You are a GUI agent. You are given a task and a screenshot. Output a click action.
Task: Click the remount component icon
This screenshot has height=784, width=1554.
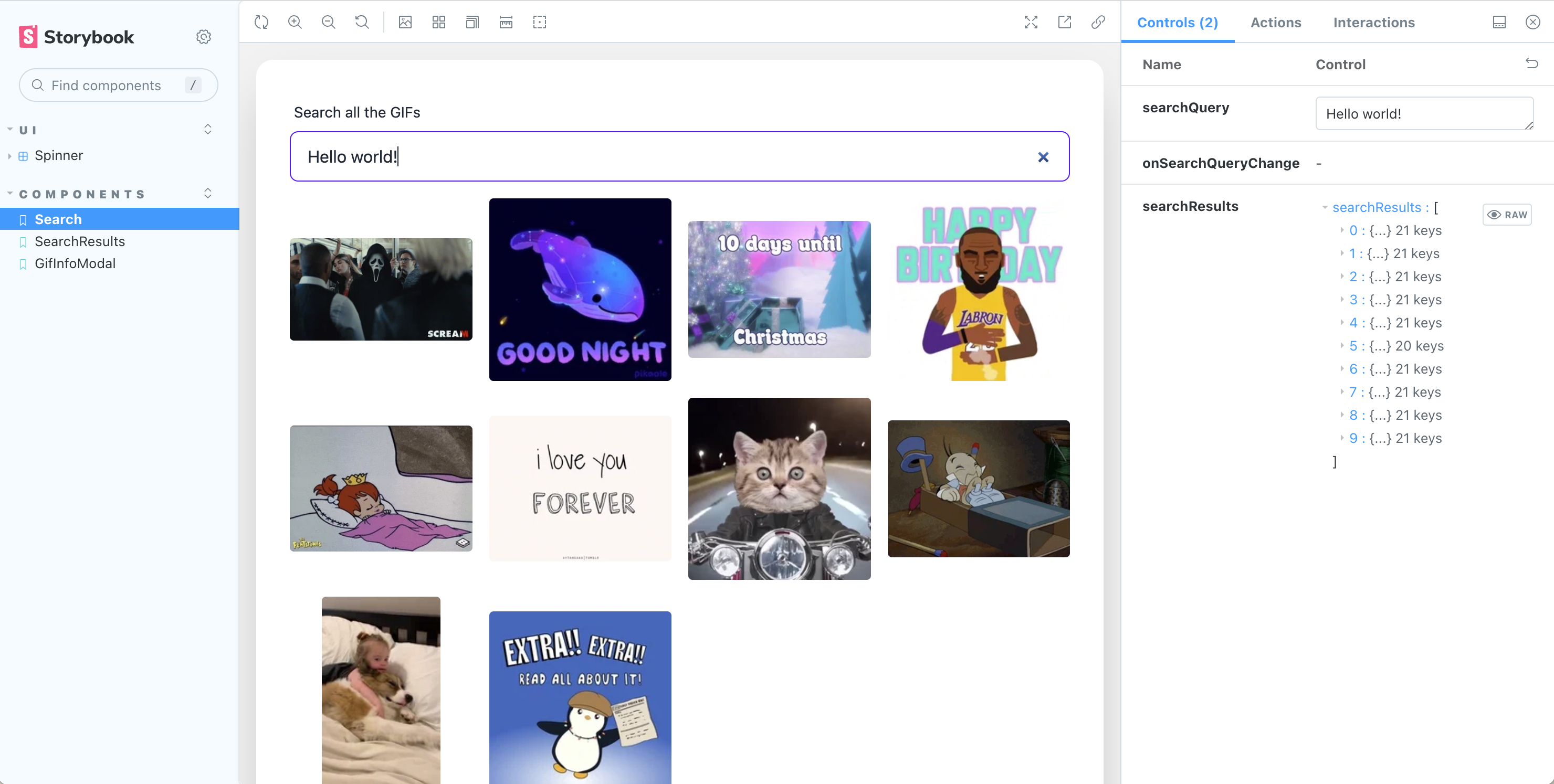[261, 23]
